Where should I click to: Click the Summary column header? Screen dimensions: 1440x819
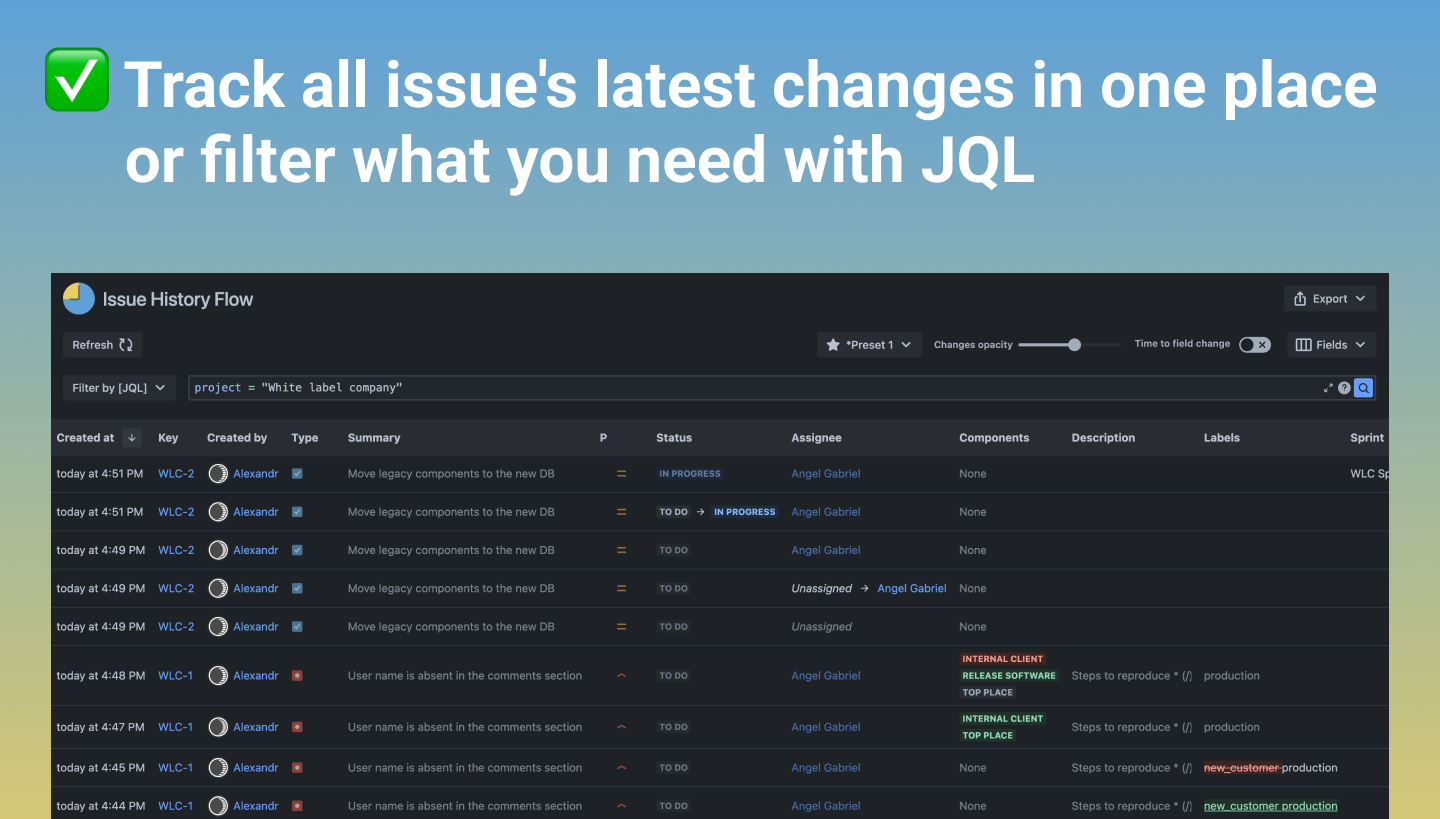tap(374, 438)
